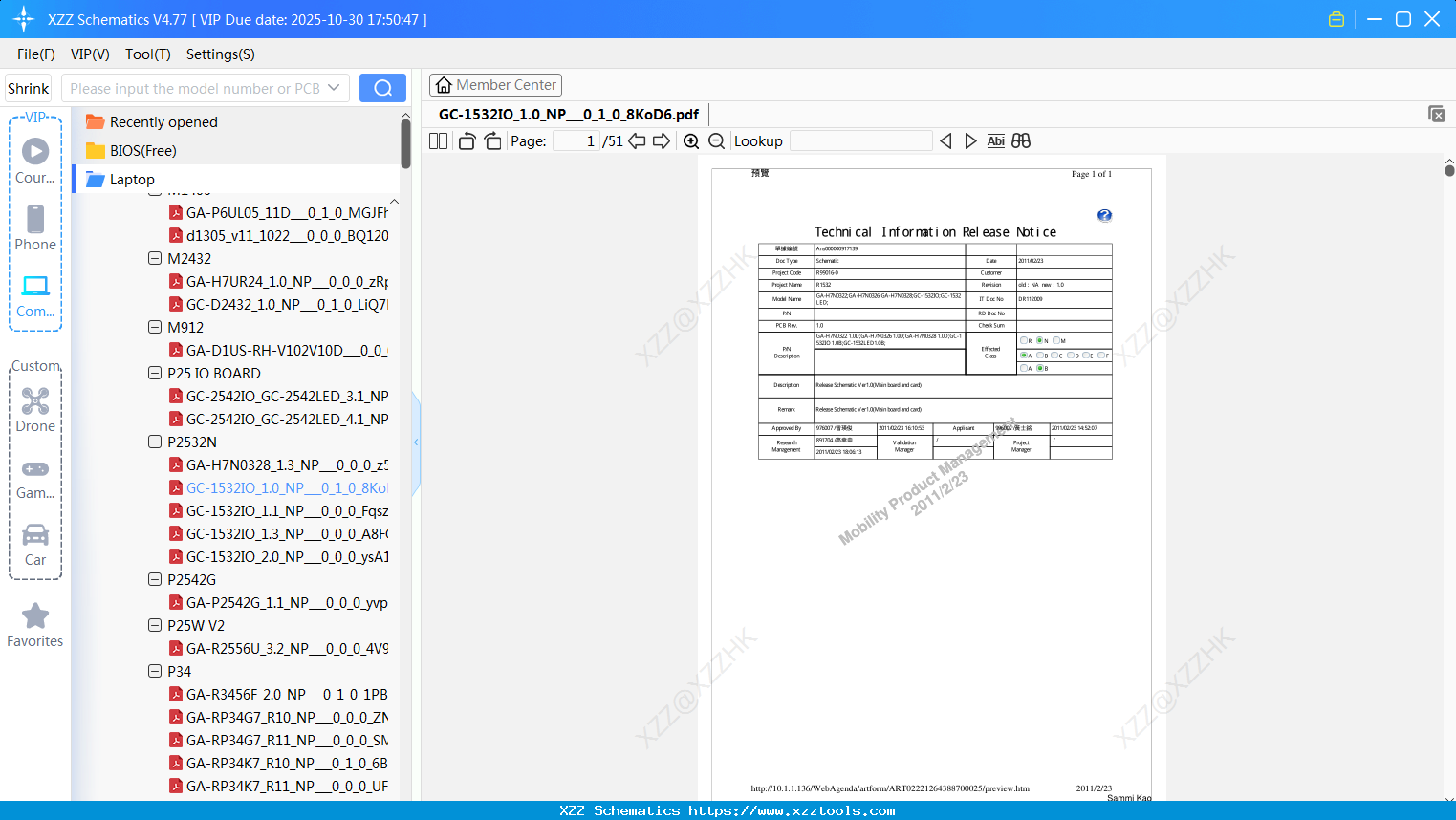Open the model number dropdown arrow
The height and width of the screenshot is (820, 1456).
334,88
